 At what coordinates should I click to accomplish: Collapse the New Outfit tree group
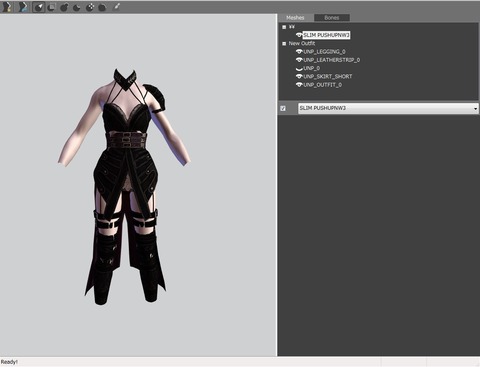point(284,43)
